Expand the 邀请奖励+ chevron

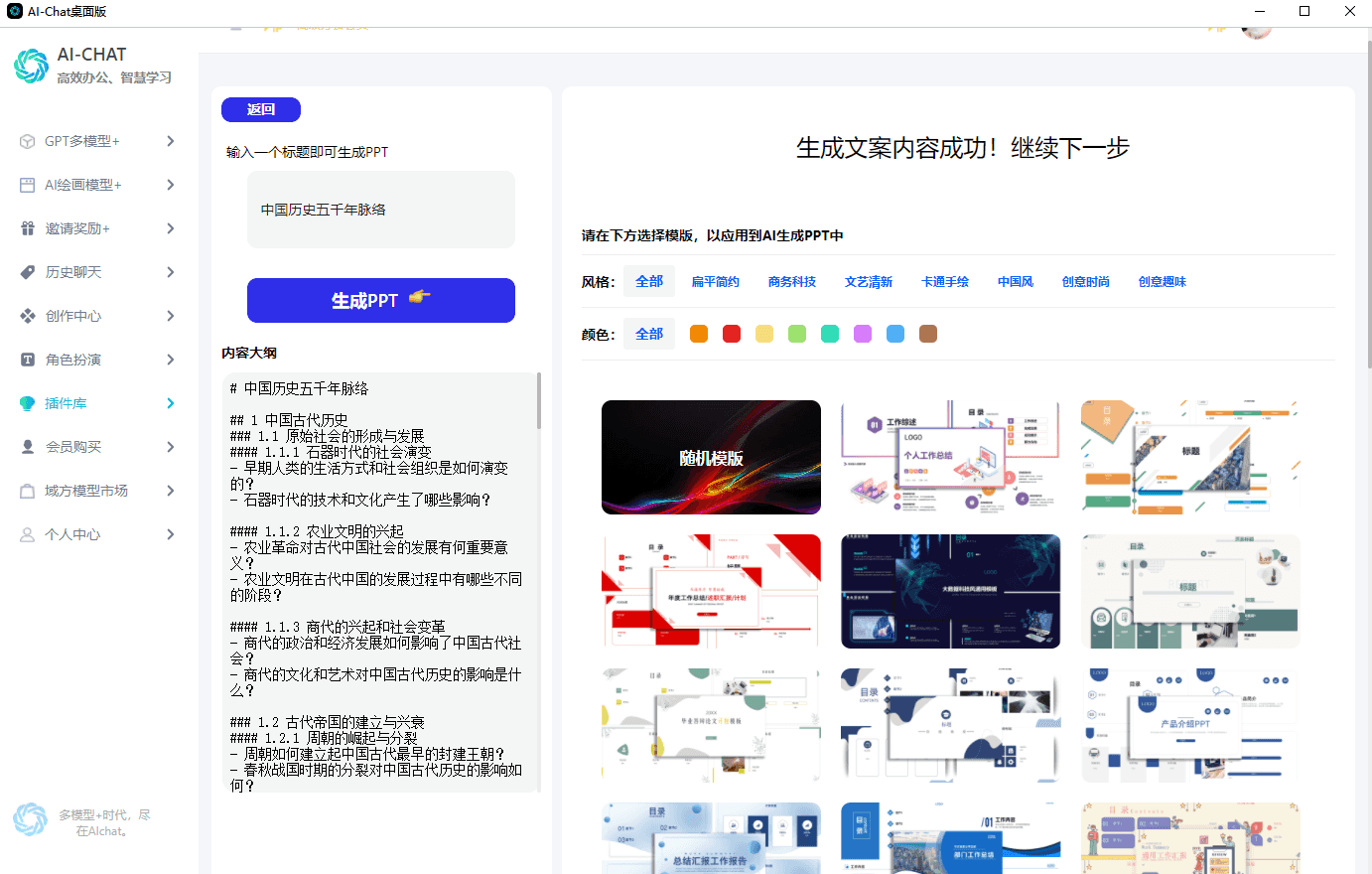(x=171, y=228)
